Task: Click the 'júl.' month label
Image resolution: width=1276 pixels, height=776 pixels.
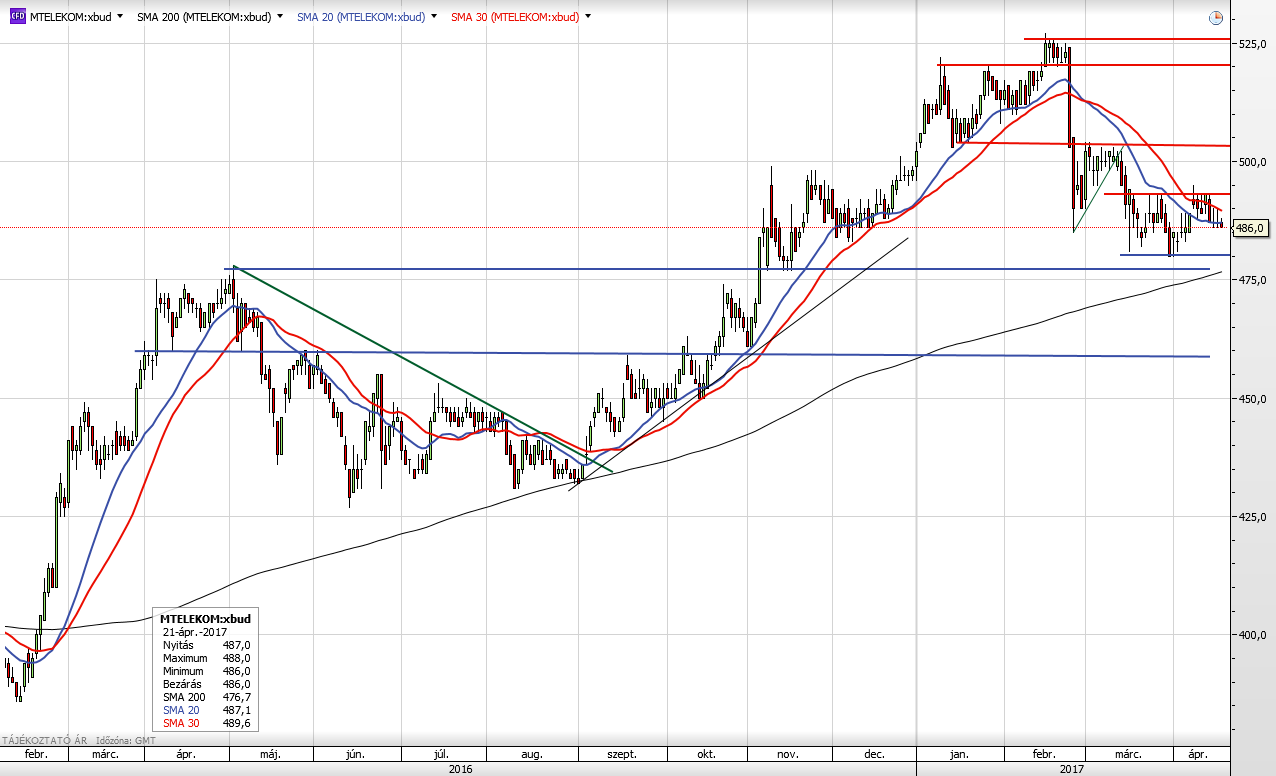Action: 440,754
